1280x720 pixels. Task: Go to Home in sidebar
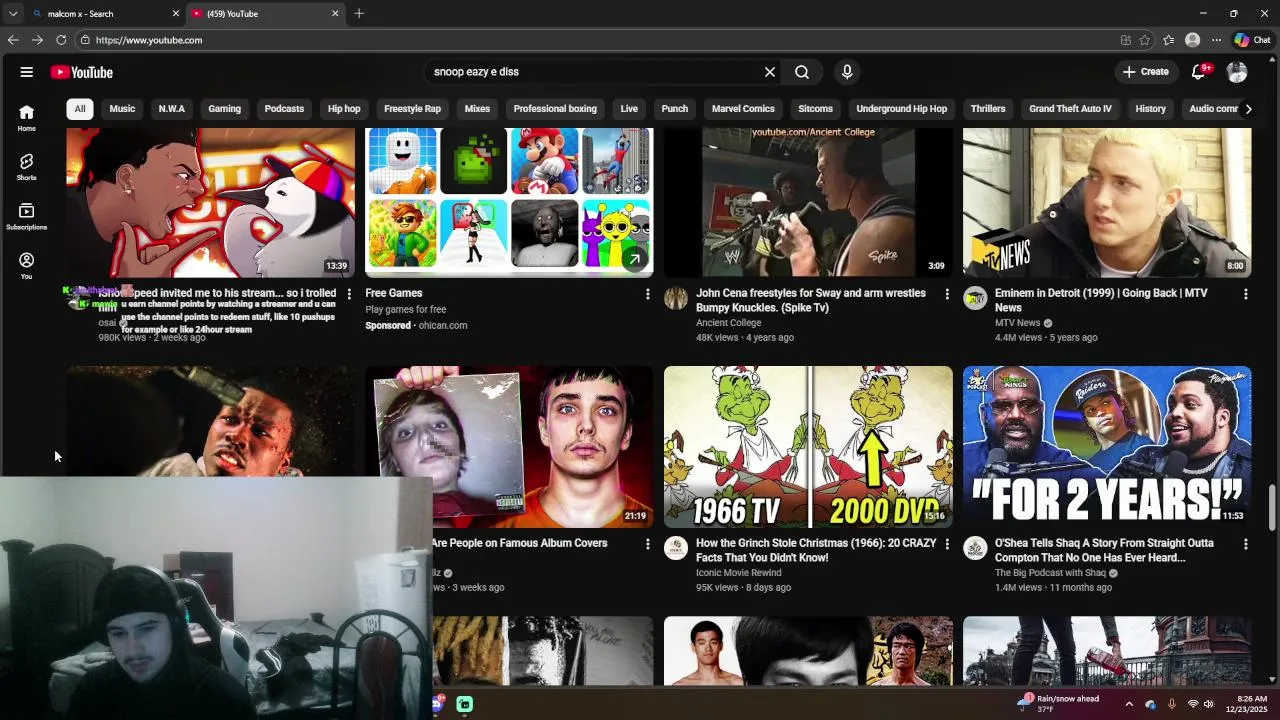pyautogui.click(x=26, y=118)
